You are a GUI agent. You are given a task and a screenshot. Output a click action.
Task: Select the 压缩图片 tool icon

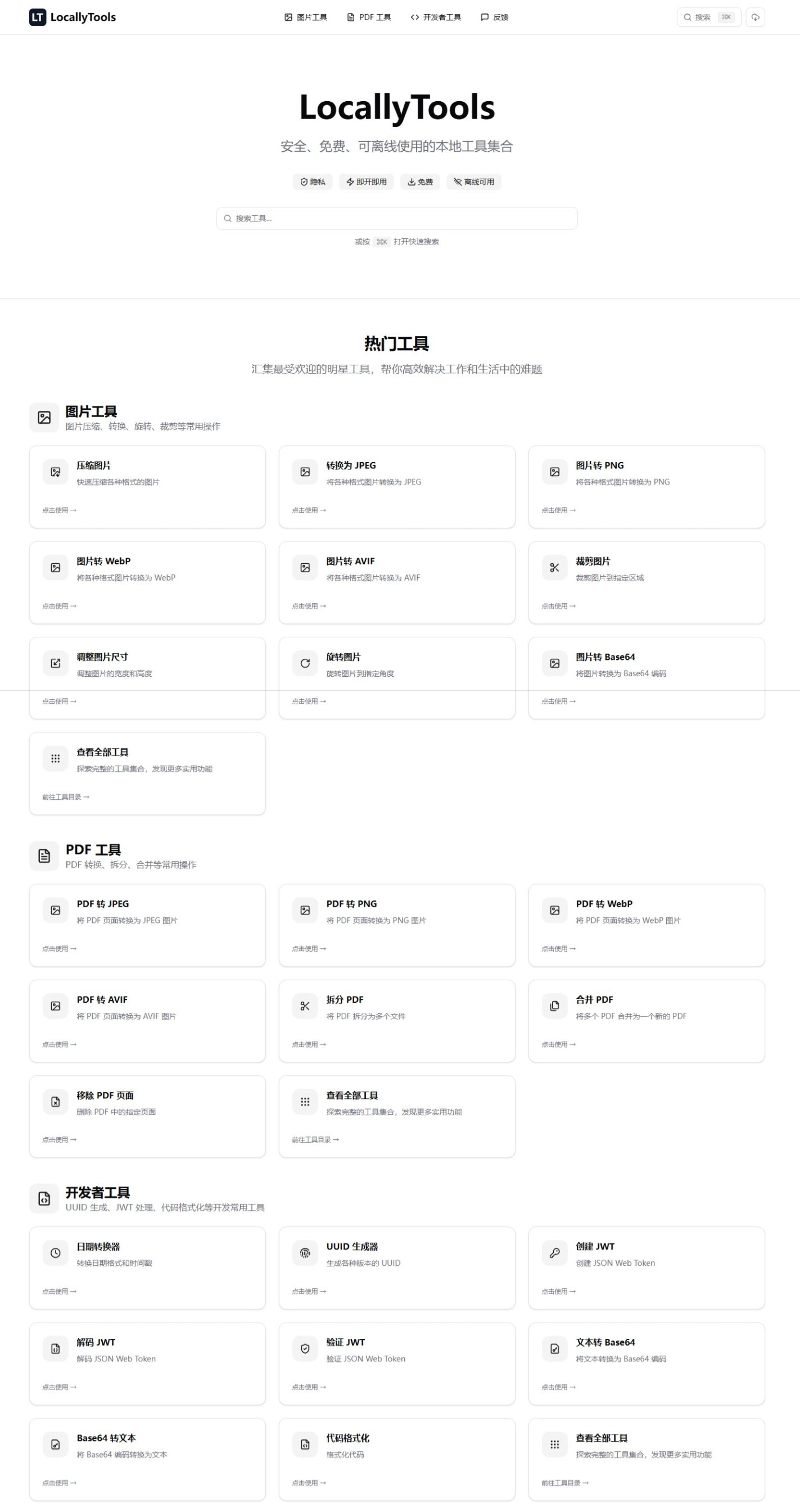55,472
